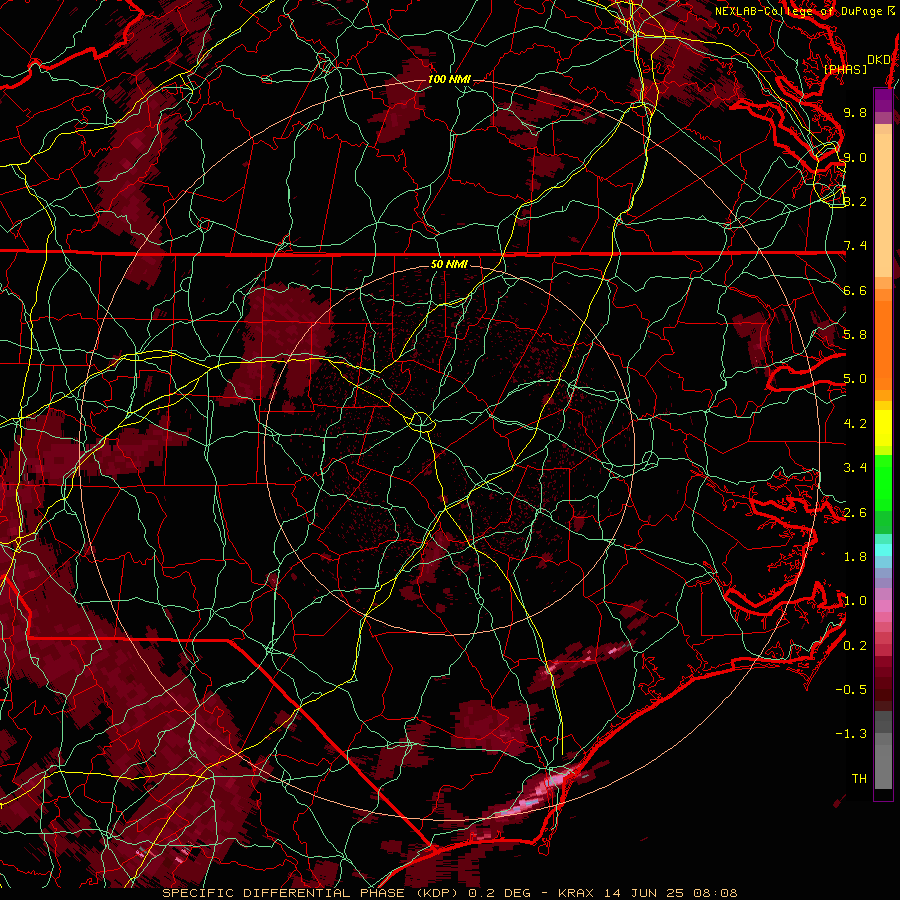Click the 9.8 scale value
The image size is (900, 900).
855,112
